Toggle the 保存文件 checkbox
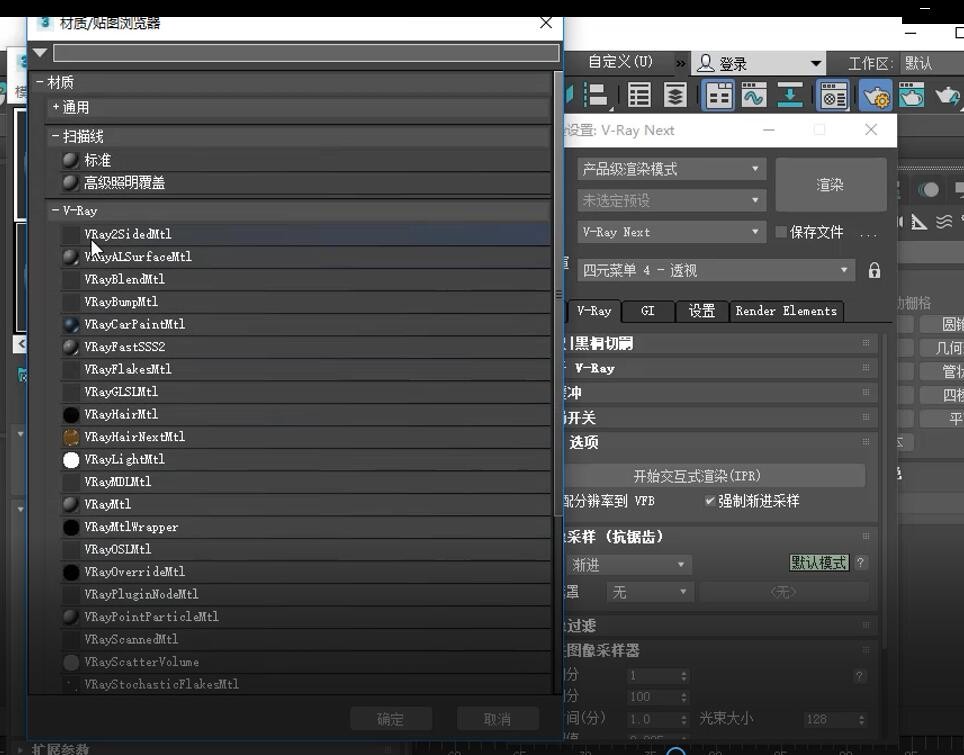964x755 pixels. [x=781, y=232]
